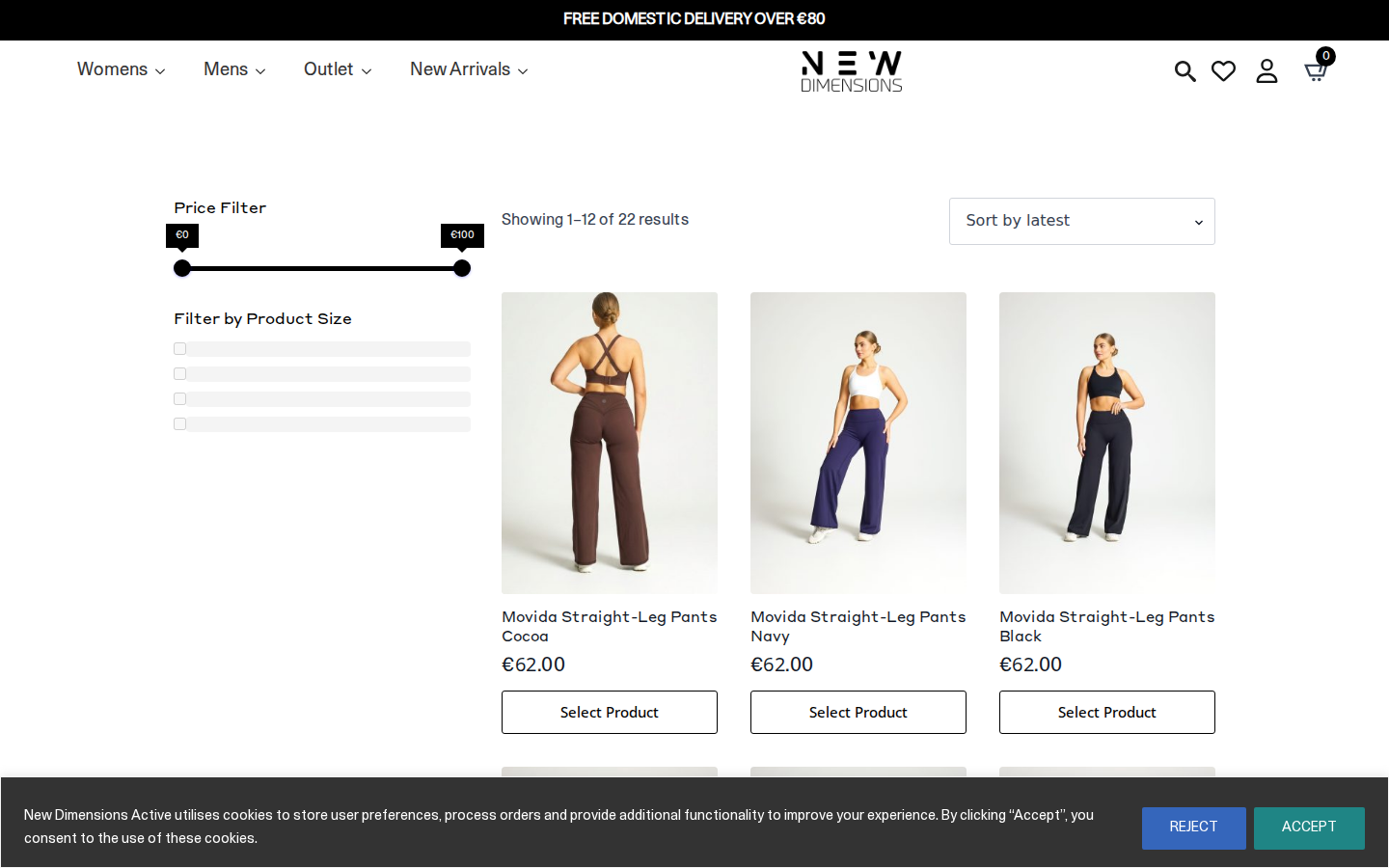Click the maximum price slider handle
The width and height of the screenshot is (1389, 868).
click(x=462, y=268)
